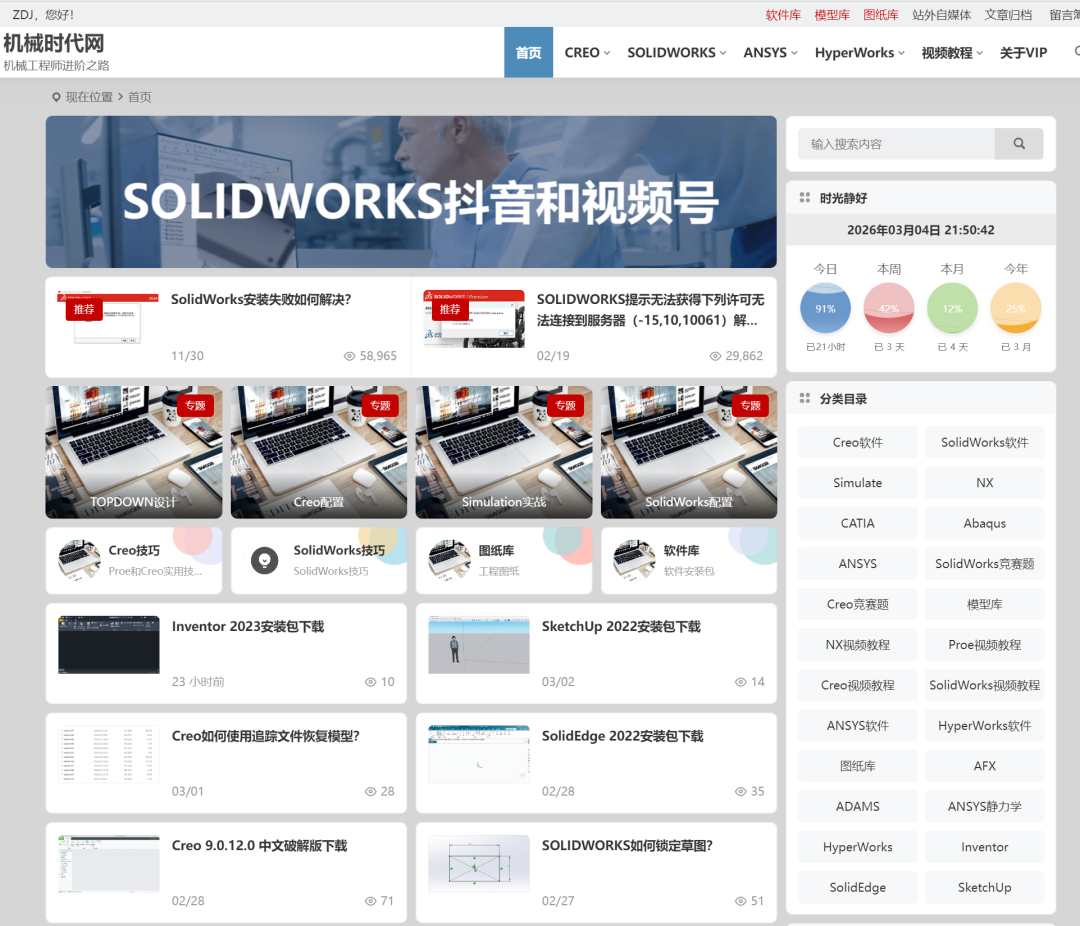
Task: Click the 图纸库 card thumbnail icon
Action: [x=449, y=560]
